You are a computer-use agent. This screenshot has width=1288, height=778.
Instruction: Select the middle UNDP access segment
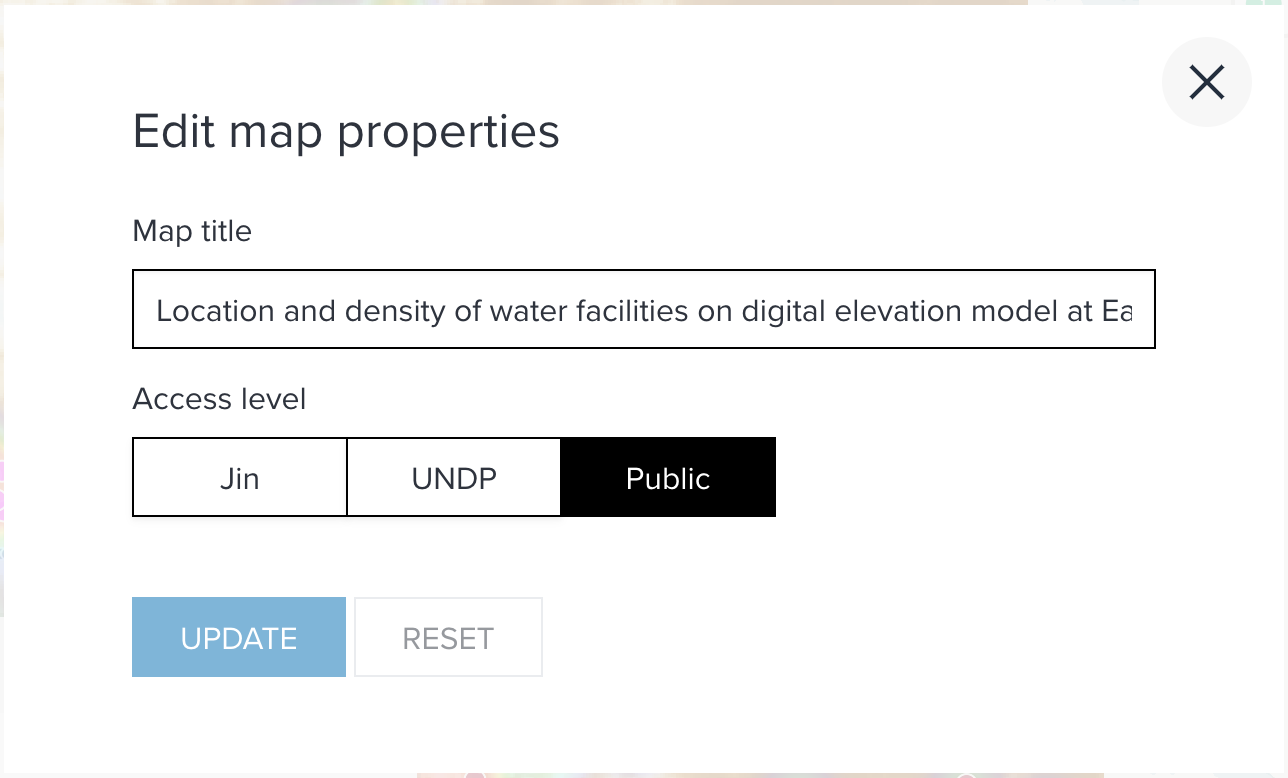pos(453,477)
